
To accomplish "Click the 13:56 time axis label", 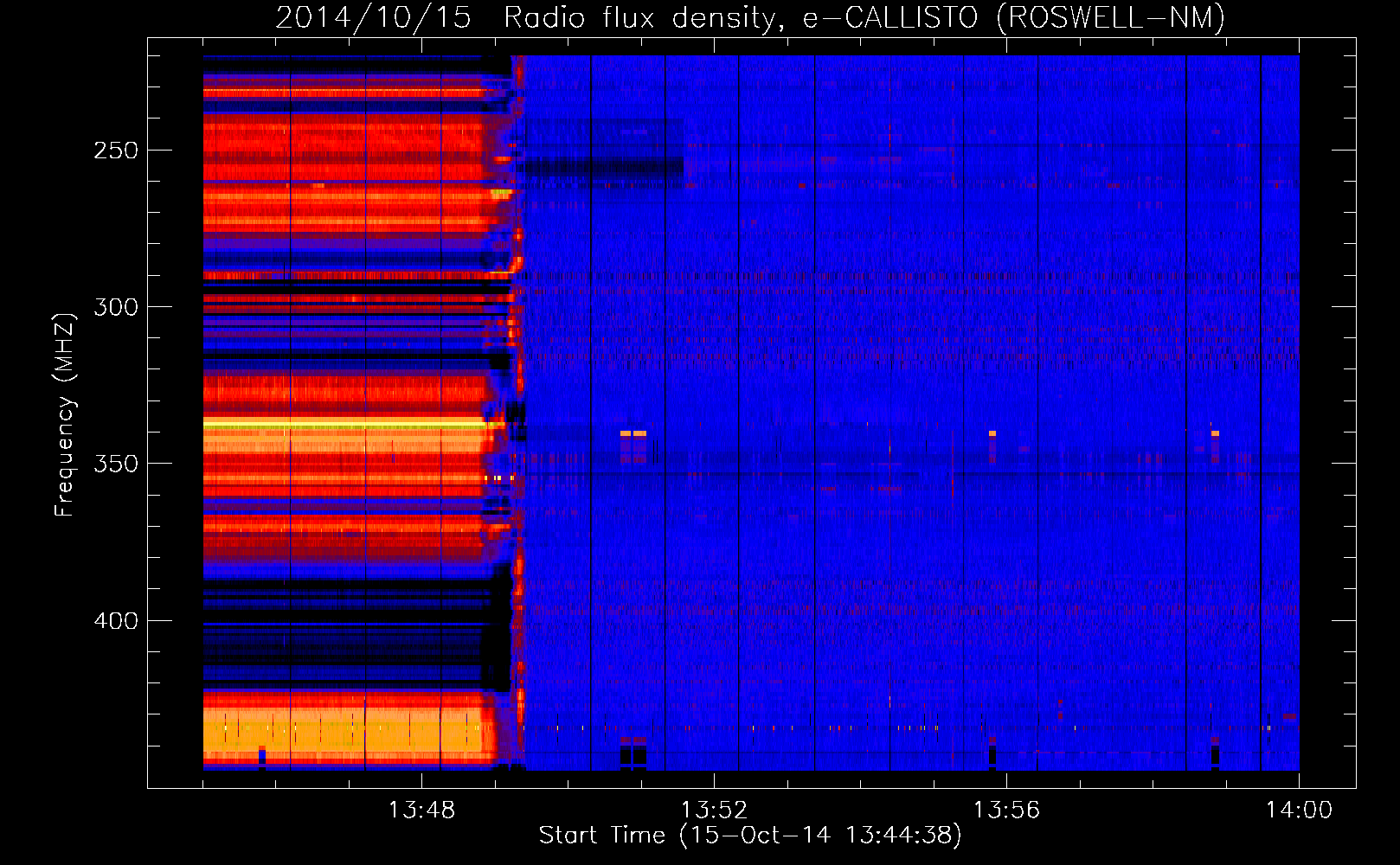I will [1006, 811].
